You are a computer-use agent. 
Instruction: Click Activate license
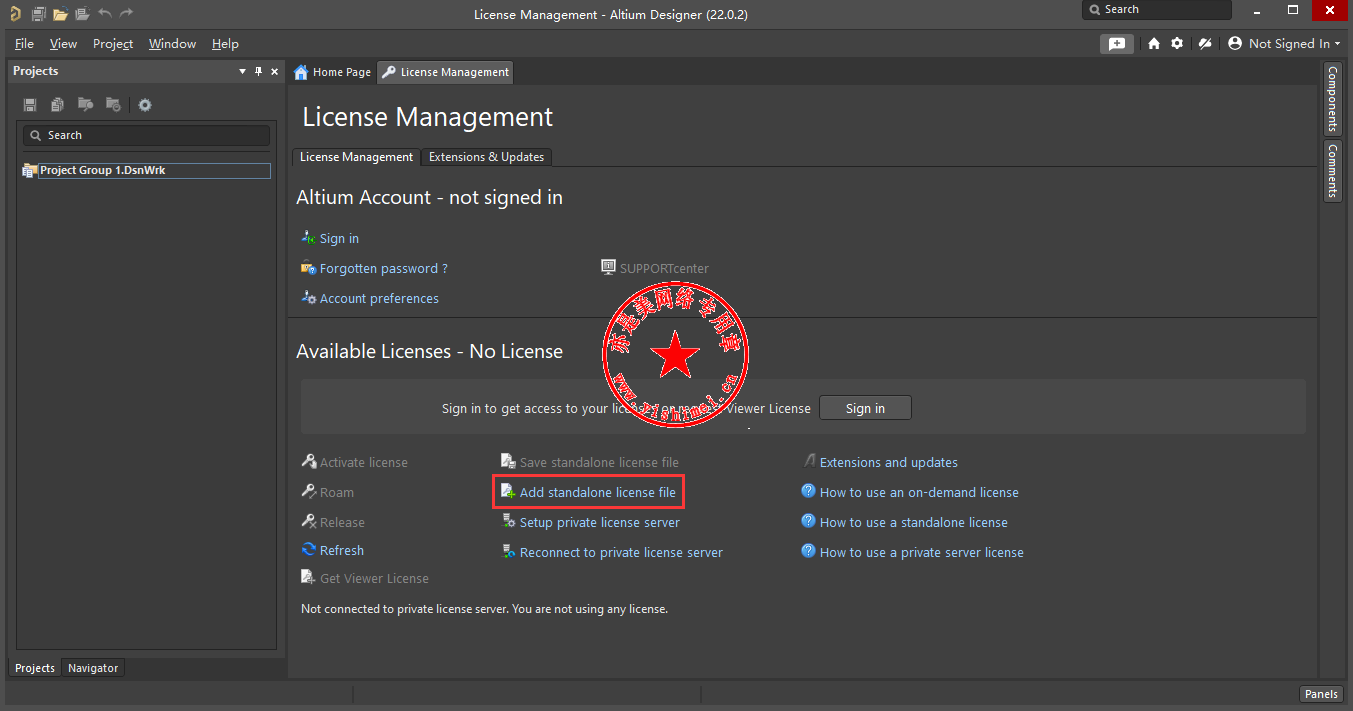click(364, 463)
